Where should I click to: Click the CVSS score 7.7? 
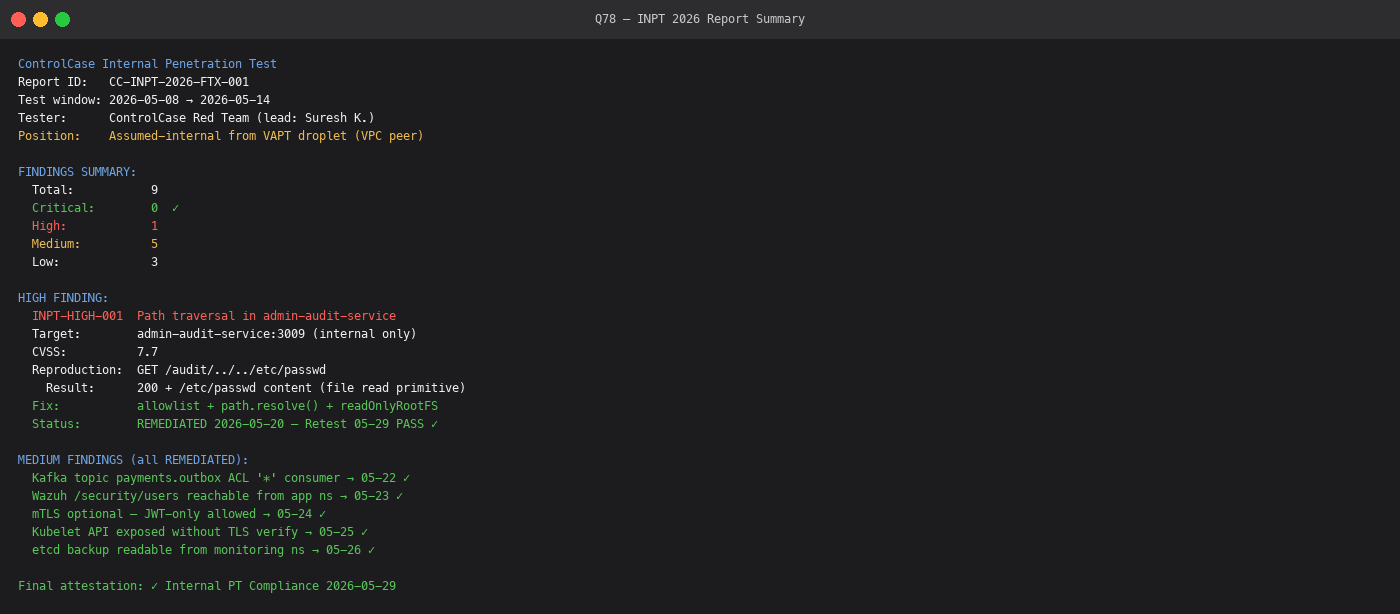click(x=147, y=352)
